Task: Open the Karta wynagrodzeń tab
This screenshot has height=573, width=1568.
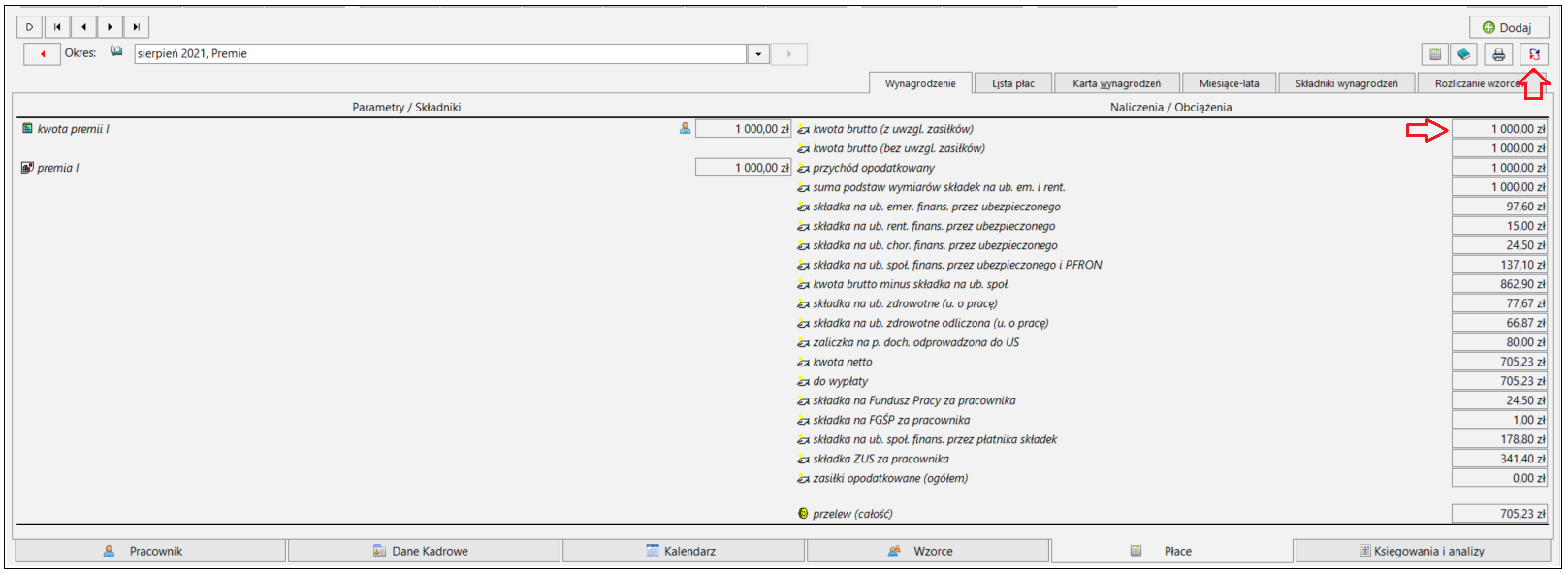Action: pyautogui.click(x=1116, y=83)
